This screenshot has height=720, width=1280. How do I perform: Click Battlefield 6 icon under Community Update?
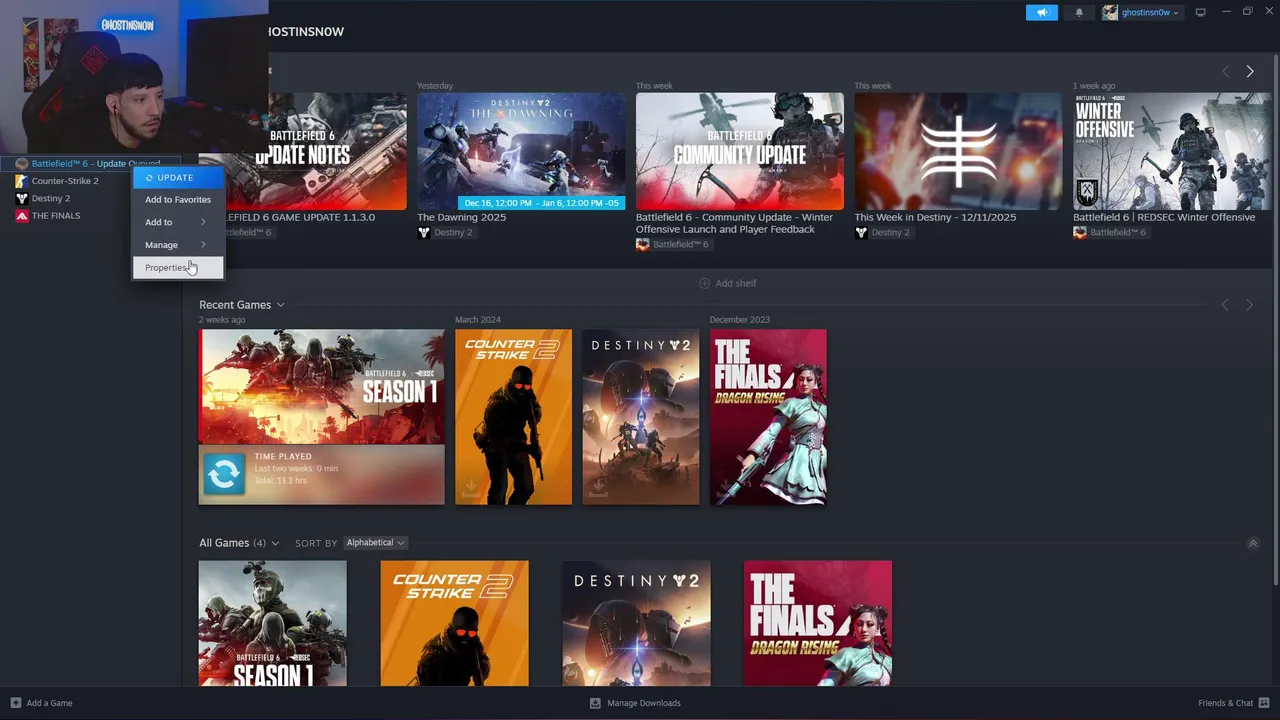642,244
